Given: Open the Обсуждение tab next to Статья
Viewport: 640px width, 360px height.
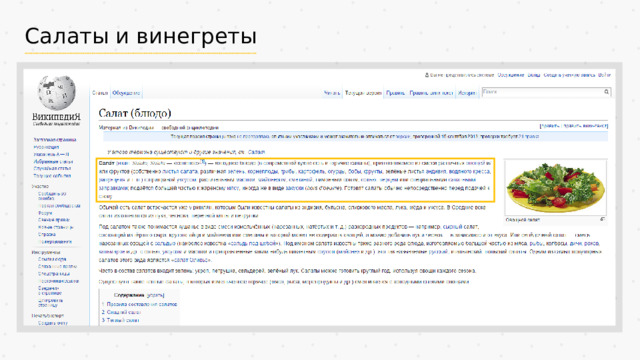Looking at the screenshot, I should coord(126,93).
